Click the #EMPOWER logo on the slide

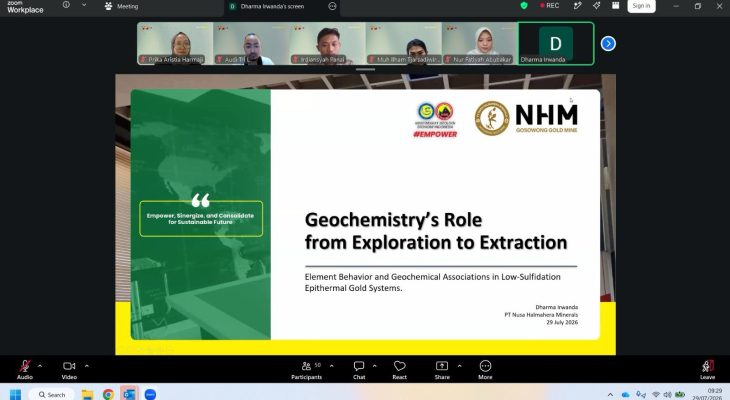click(435, 120)
